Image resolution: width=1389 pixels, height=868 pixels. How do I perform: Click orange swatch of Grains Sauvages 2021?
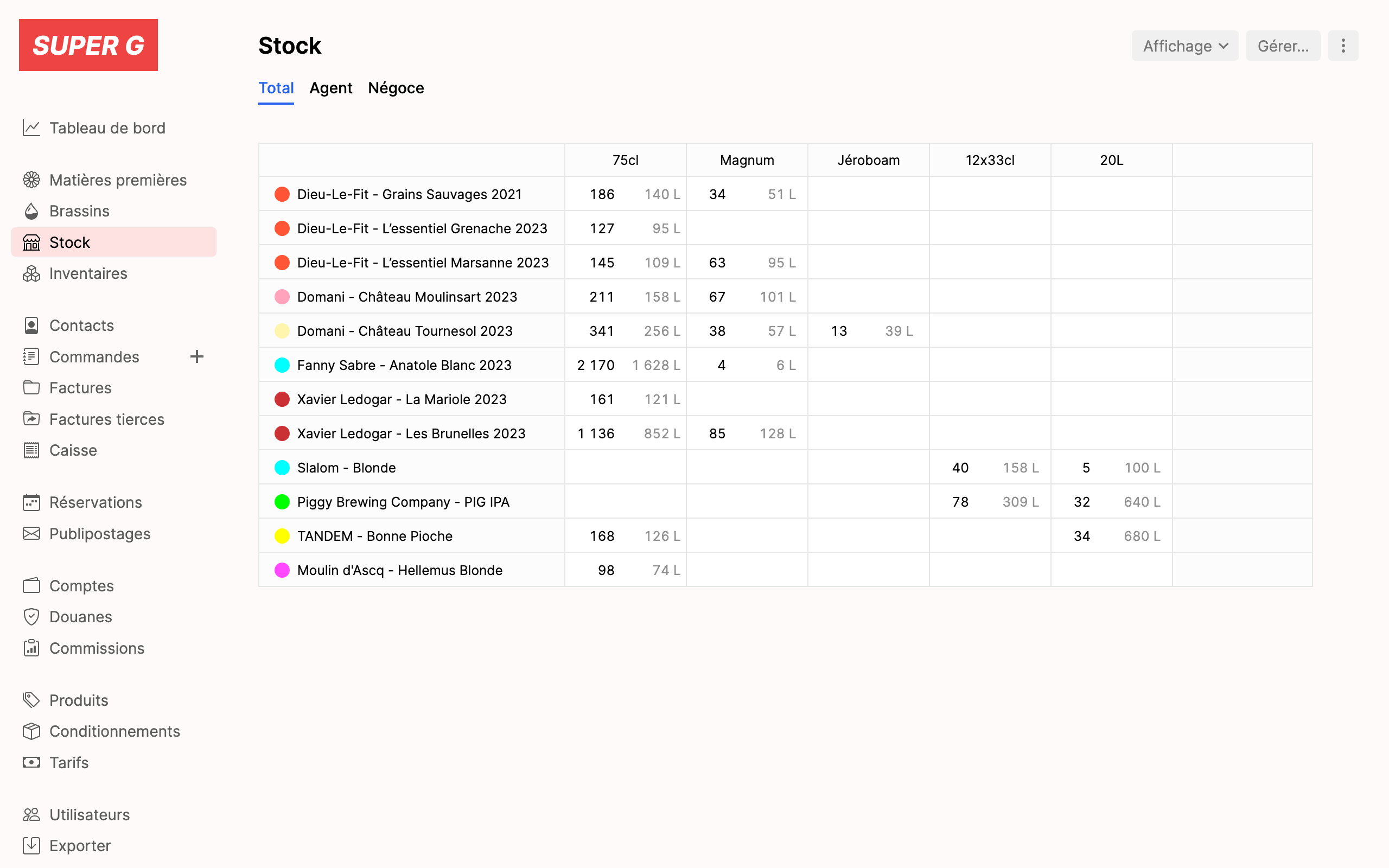(x=282, y=194)
